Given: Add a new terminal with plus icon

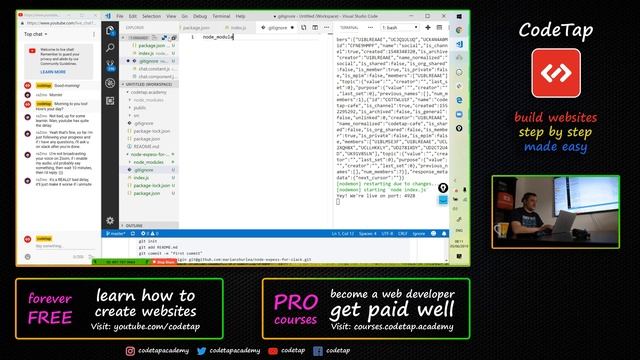Looking at the screenshot, I should pyautogui.click(x=428, y=27).
